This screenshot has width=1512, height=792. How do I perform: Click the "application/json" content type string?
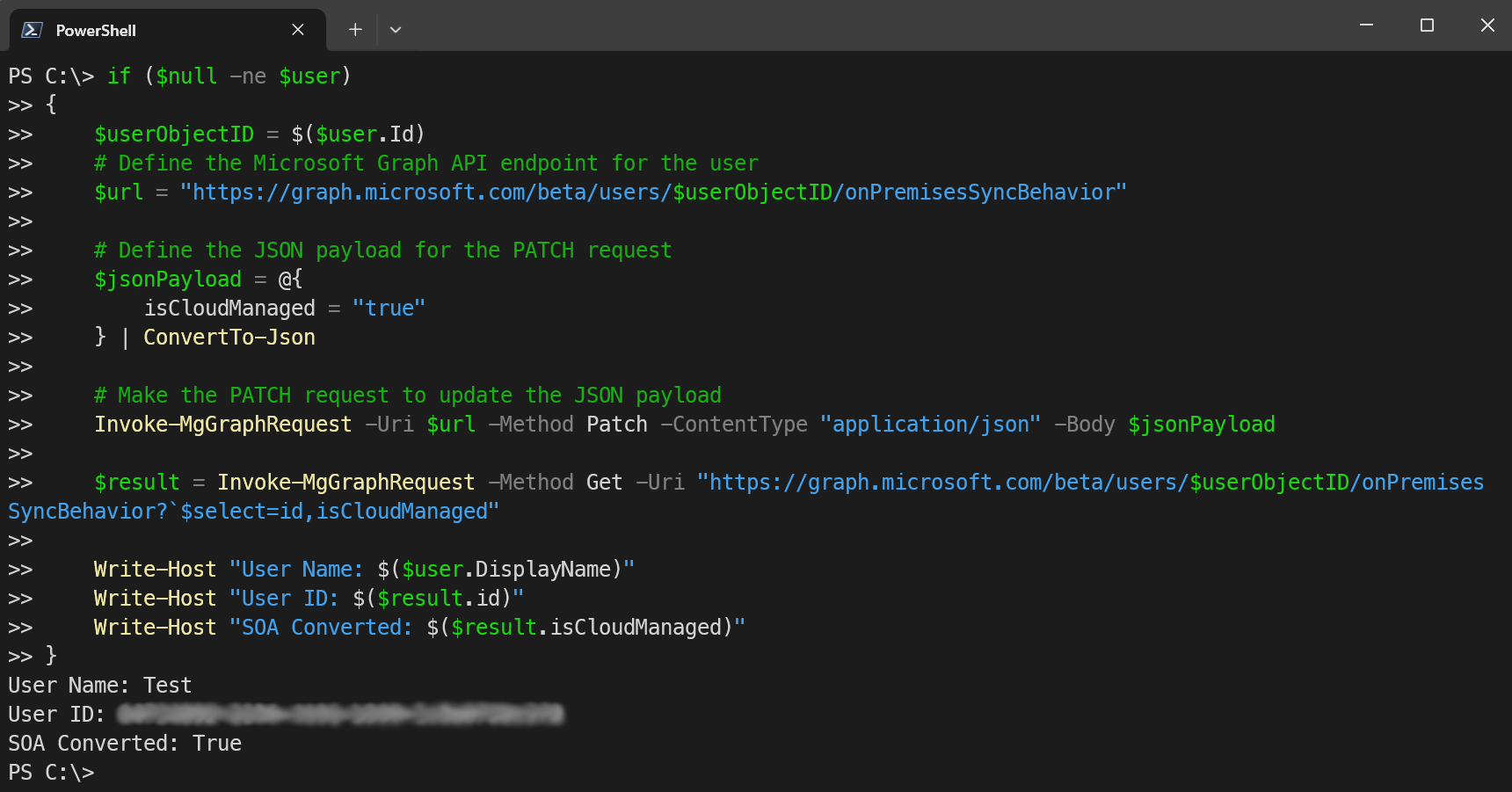(930, 425)
